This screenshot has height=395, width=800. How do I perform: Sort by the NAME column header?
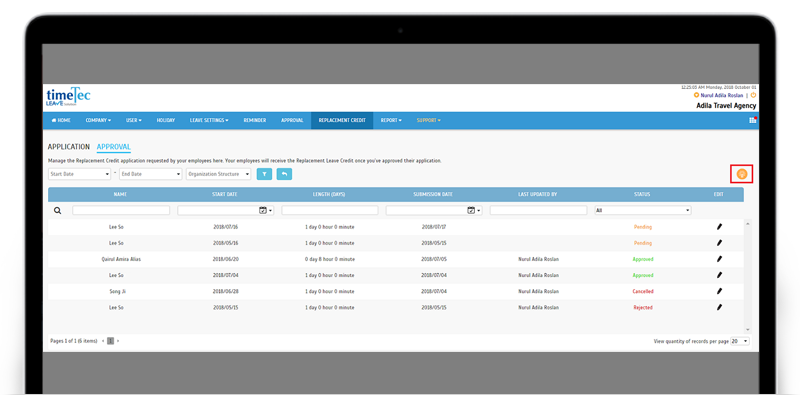(x=120, y=194)
